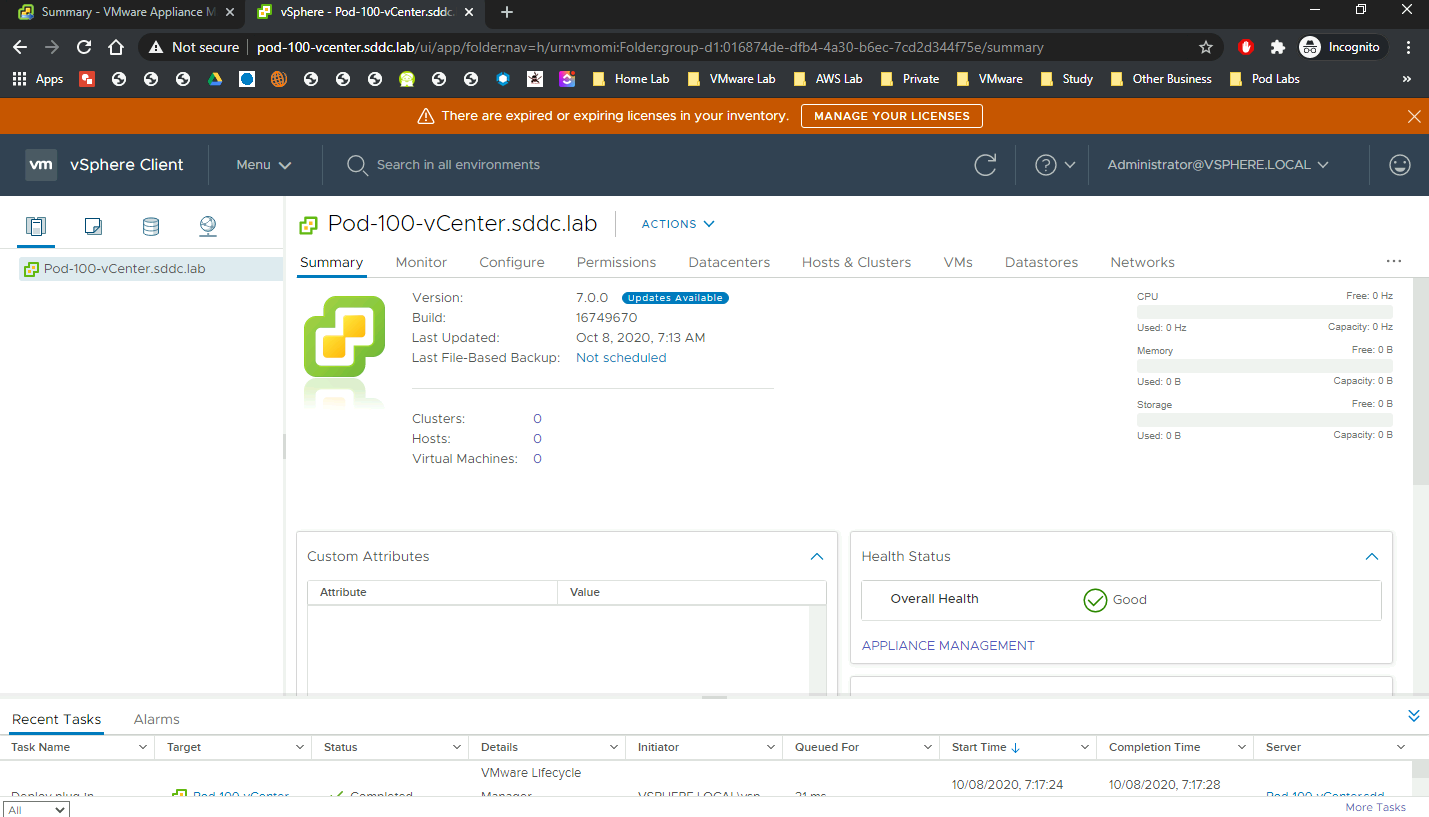The width and height of the screenshot is (1429, 817).
Task: Click the Not scheduled backup link
Action: pos(621,357)
